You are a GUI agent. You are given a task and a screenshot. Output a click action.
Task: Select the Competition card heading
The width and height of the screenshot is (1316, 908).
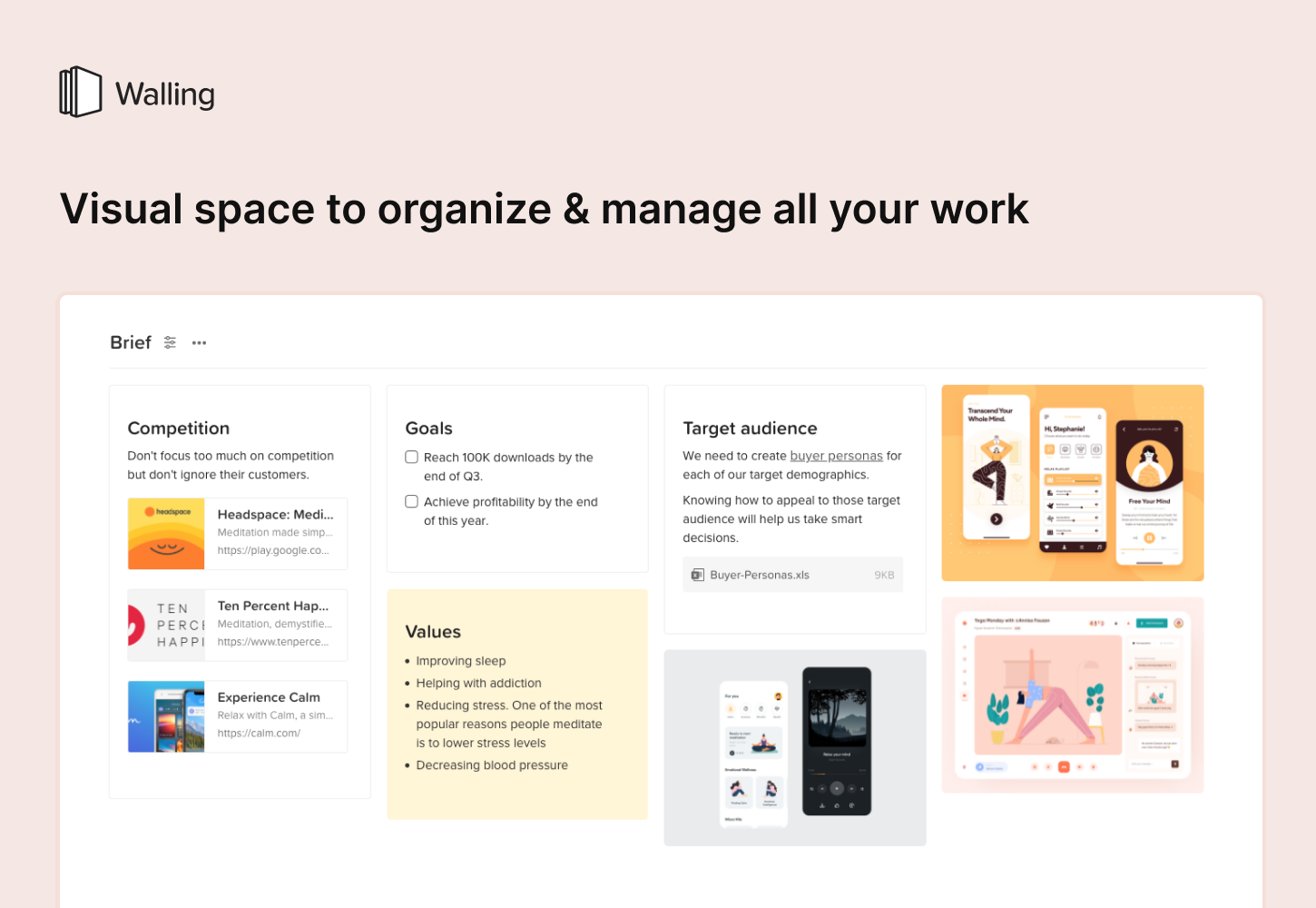pos(179,429)
